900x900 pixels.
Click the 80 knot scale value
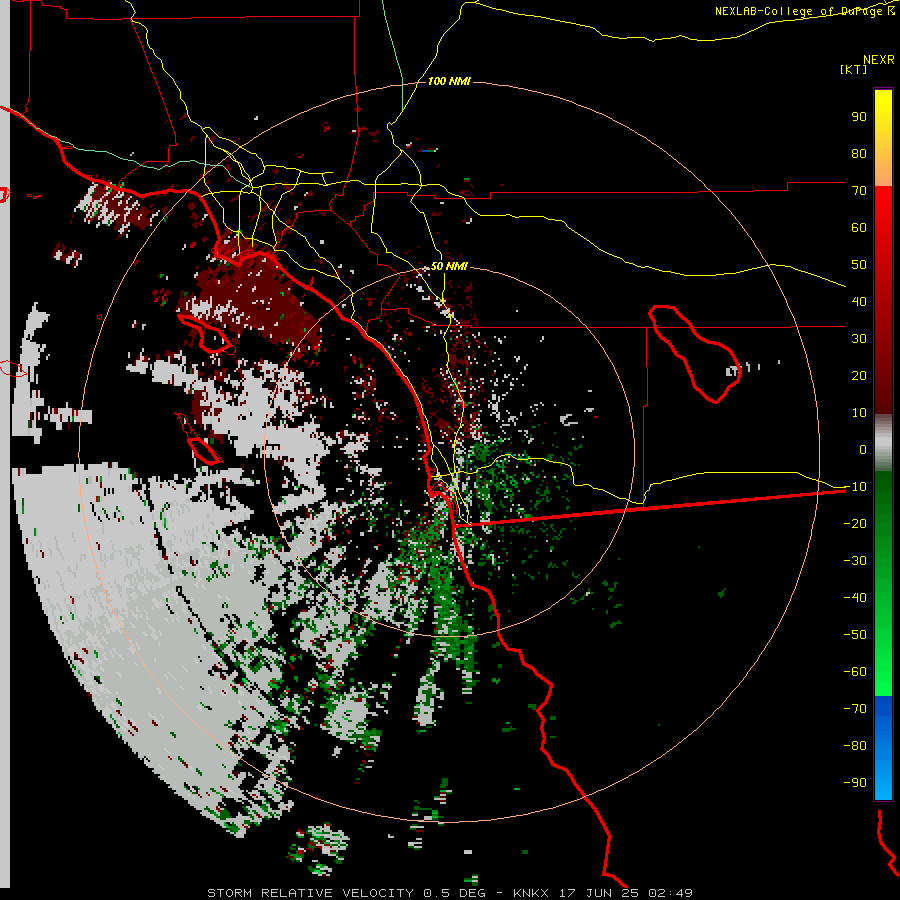859,154
